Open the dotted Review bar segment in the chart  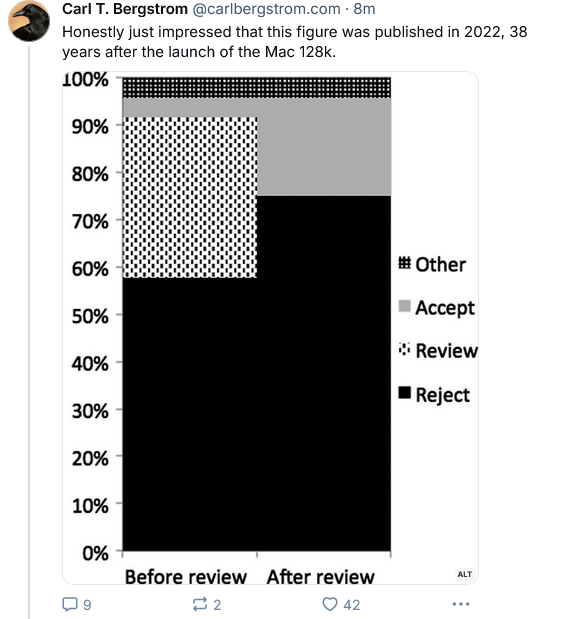point(190,197)
